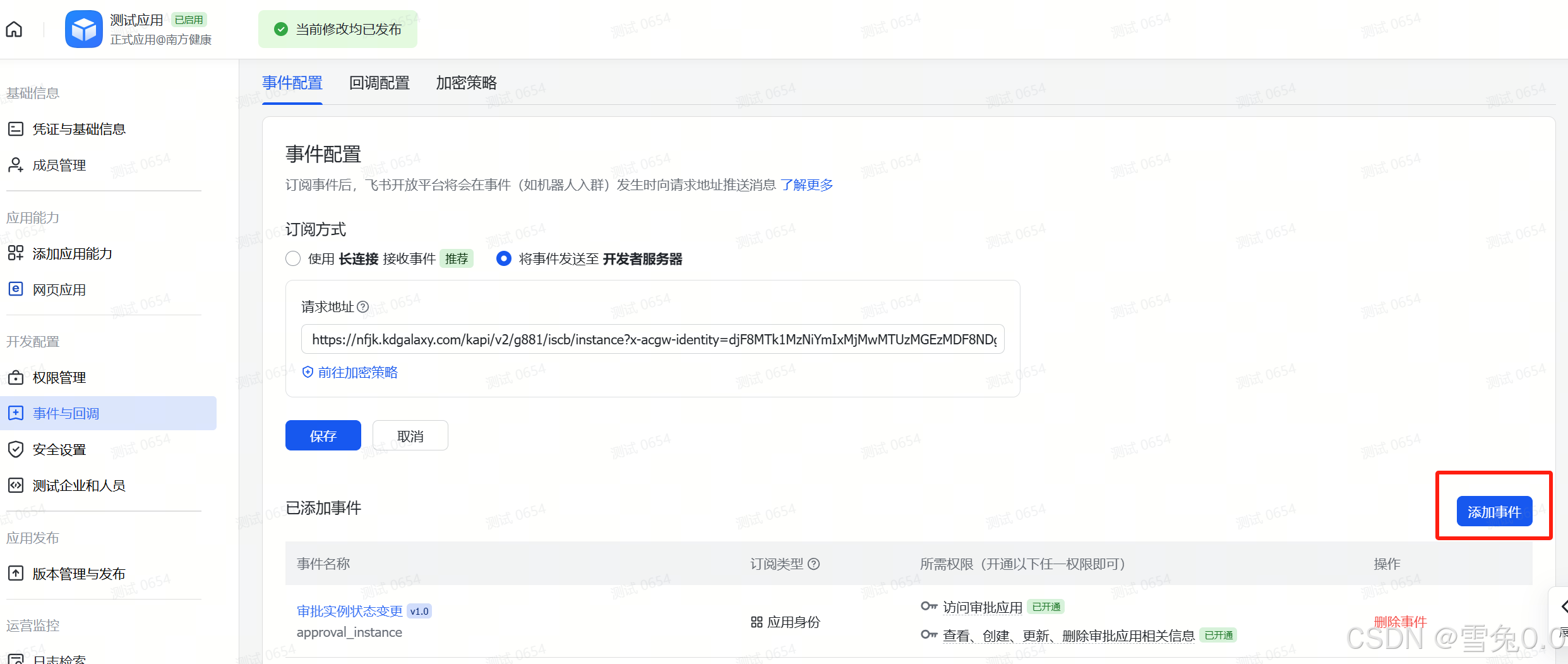Click the 添加应用能力 grid icon
The image size is (1568, 664).
[x=16, y=253]
